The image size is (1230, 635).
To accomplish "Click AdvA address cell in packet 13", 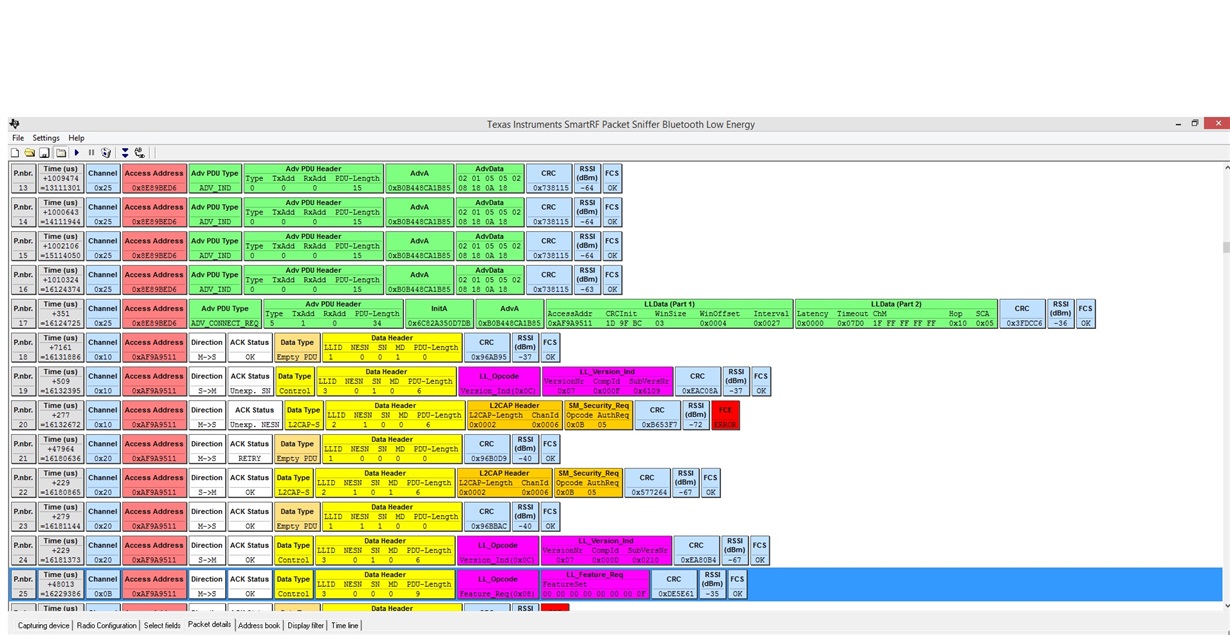I will point(420,179).
